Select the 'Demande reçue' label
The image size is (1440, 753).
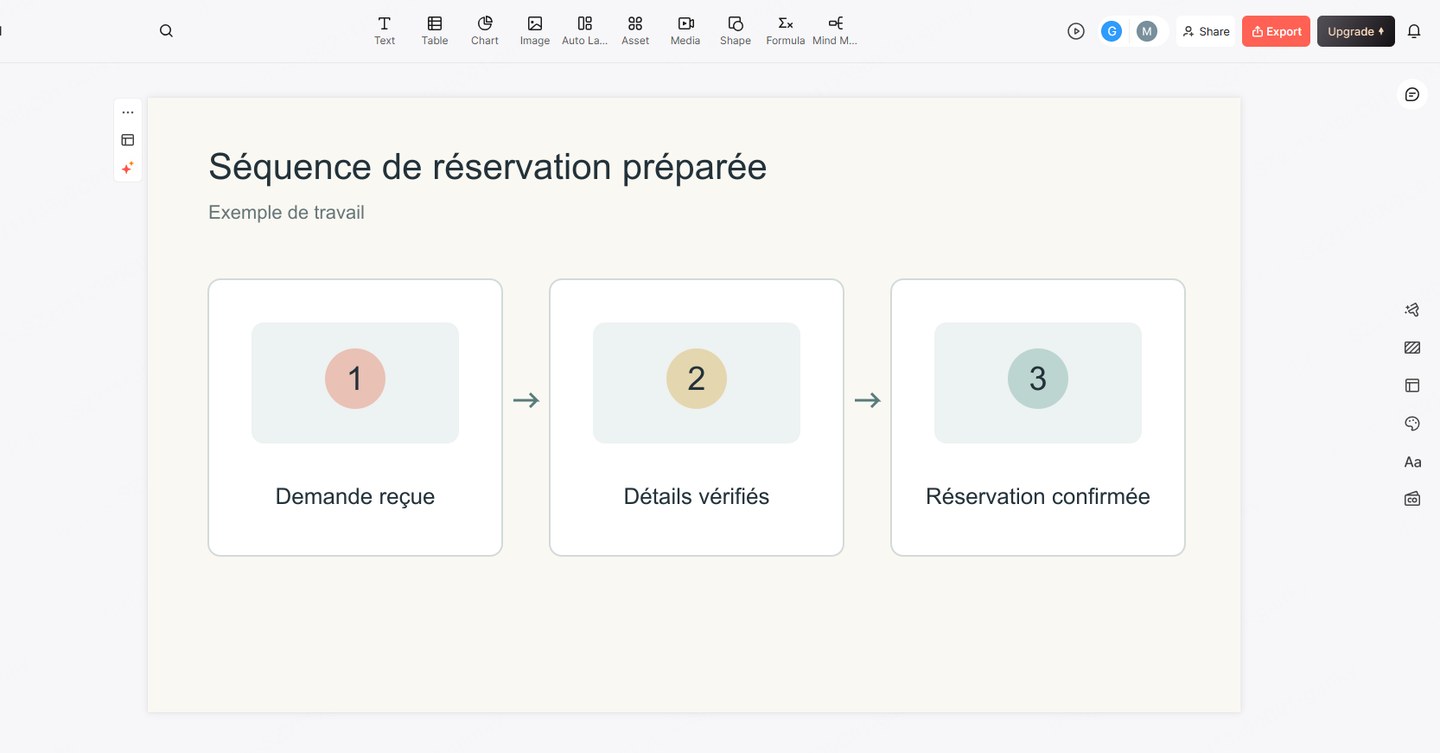pyautogui.click(x=355, y=496)
